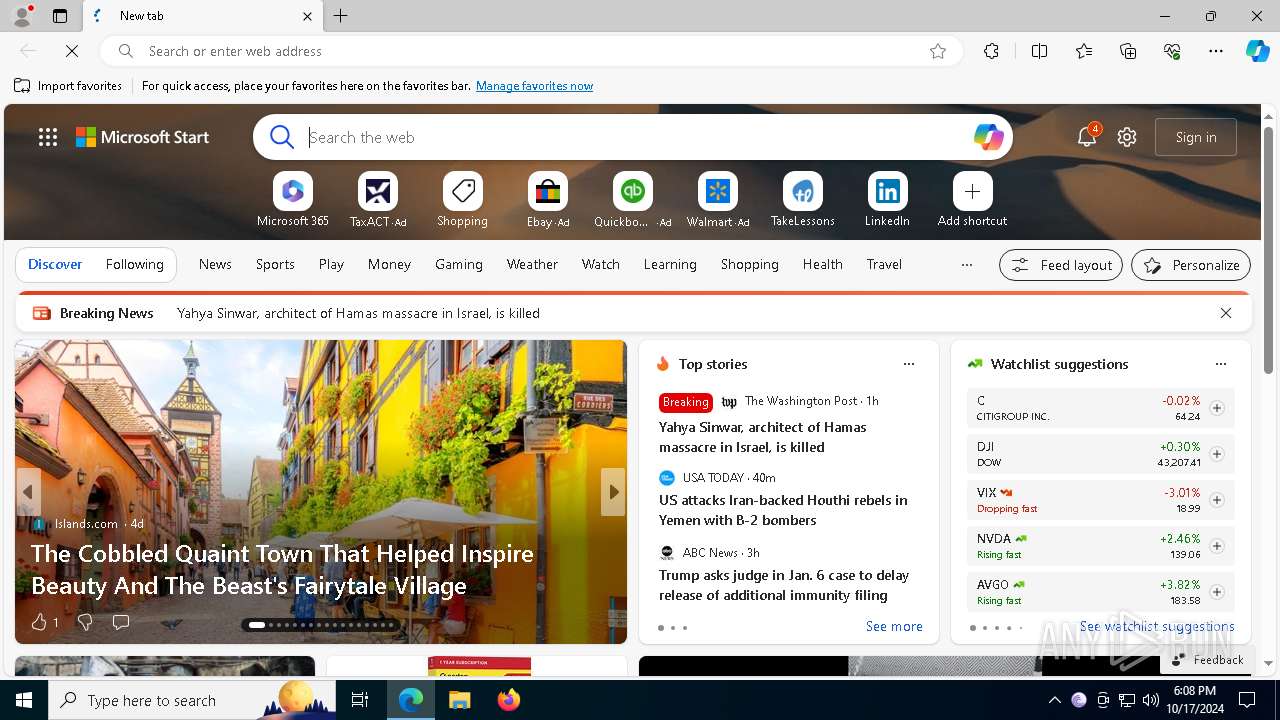Dismiss the Breaking News banner
Image resolution: width=1280 pixels, height=720 pixels.
pos(1226,313)
